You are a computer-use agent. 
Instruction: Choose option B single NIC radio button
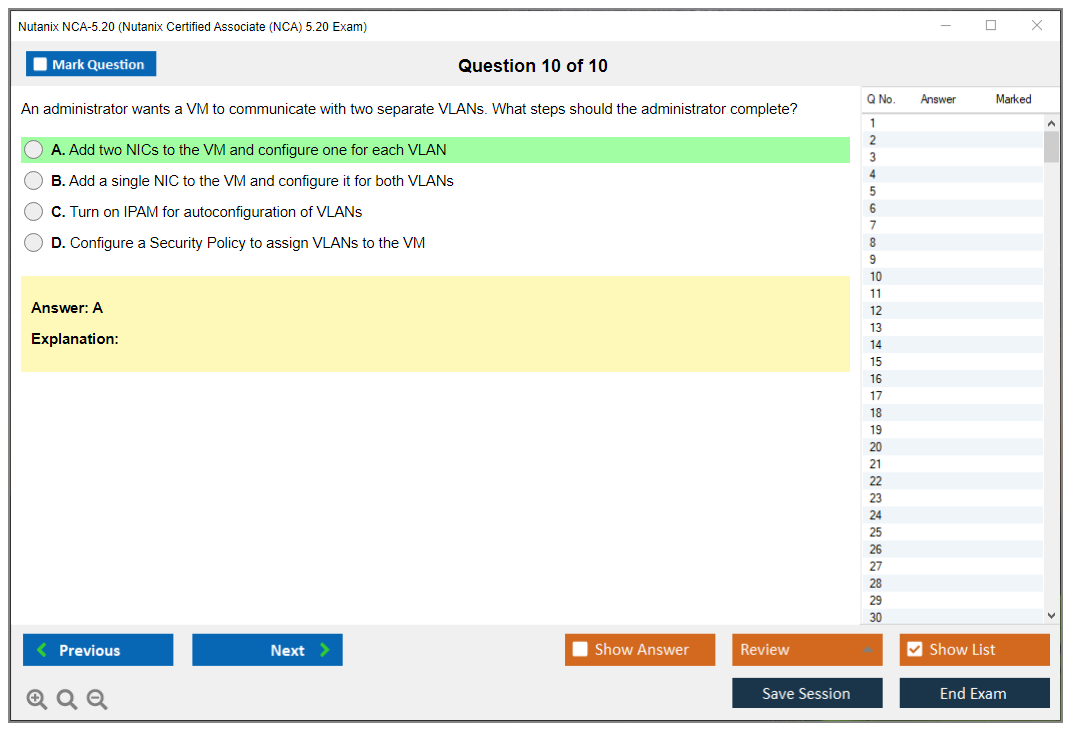pyautogui.click(x=34, y=181)
